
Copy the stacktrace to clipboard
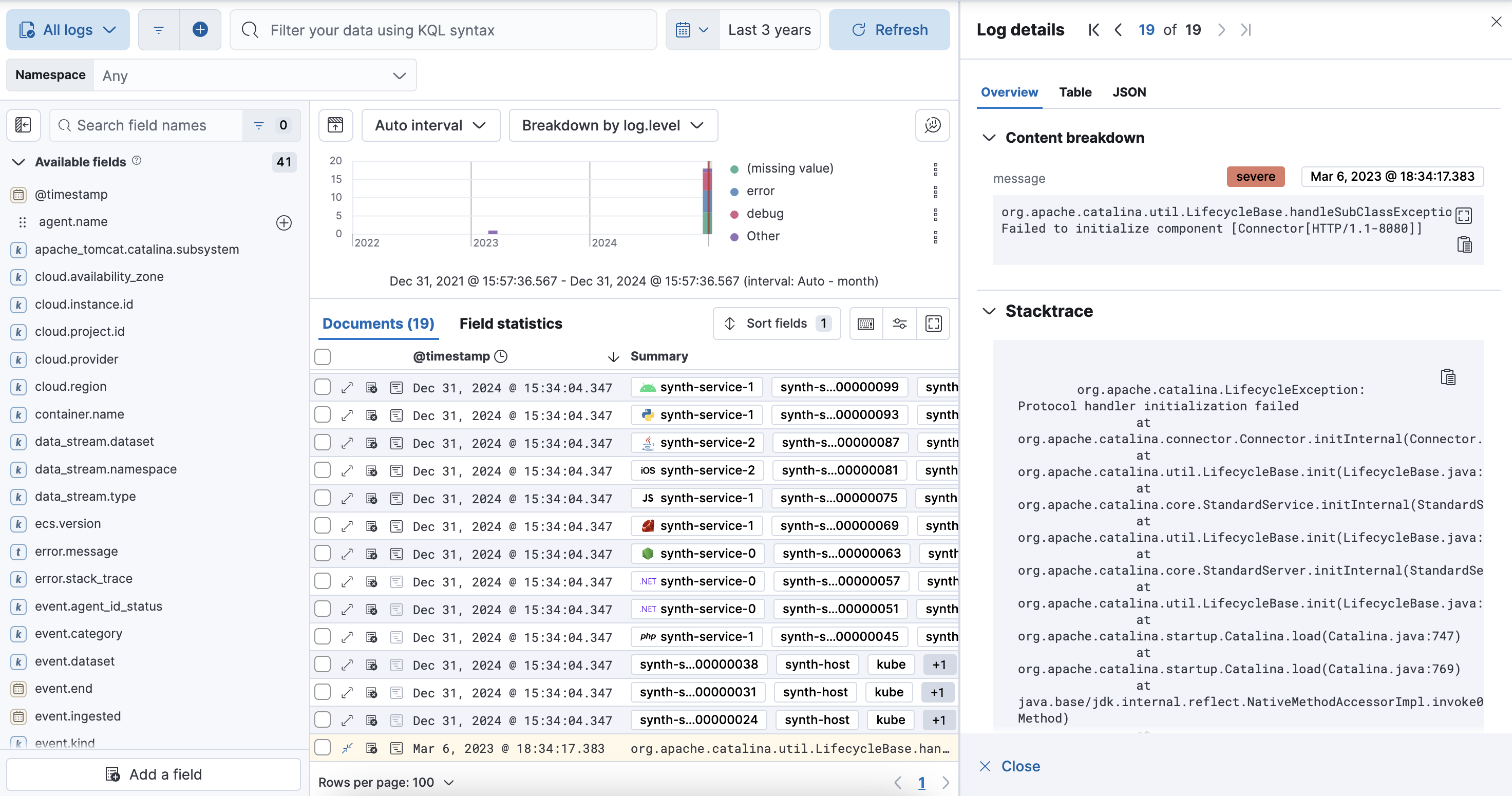click(x=1447, y=377)
